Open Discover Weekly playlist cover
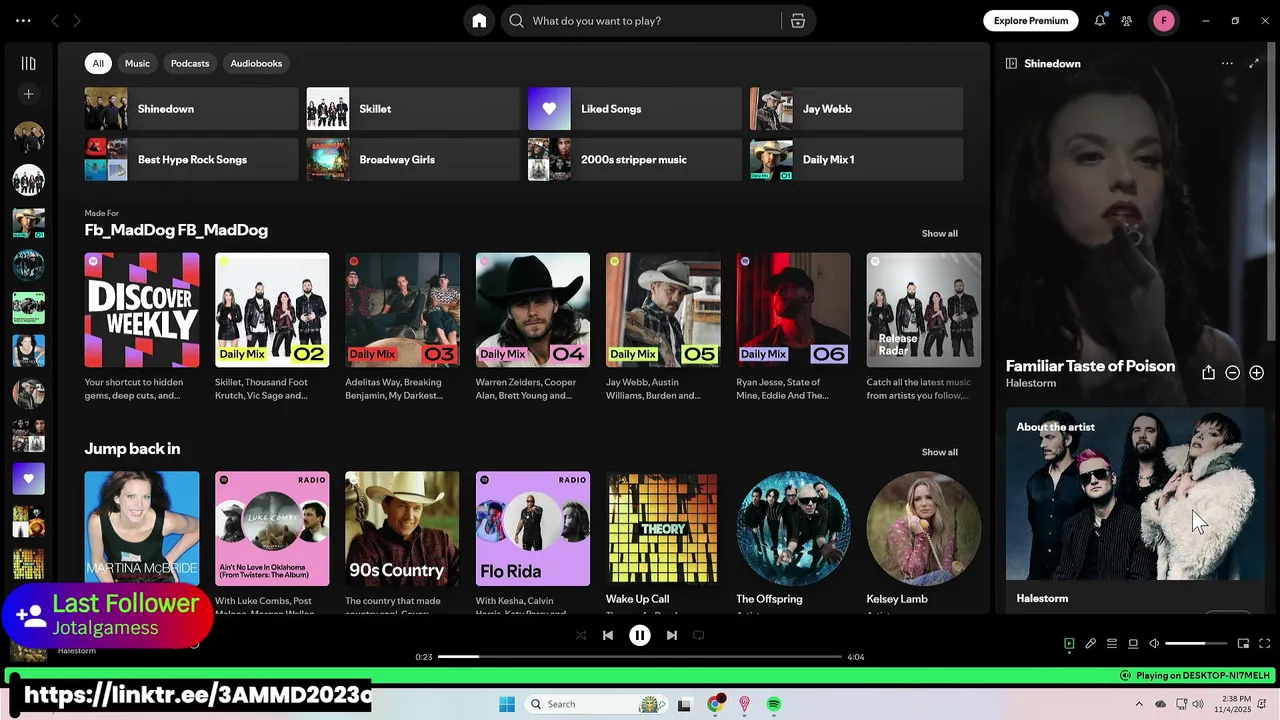Screen dimensions: 1280x720 [x=142, y=310]
